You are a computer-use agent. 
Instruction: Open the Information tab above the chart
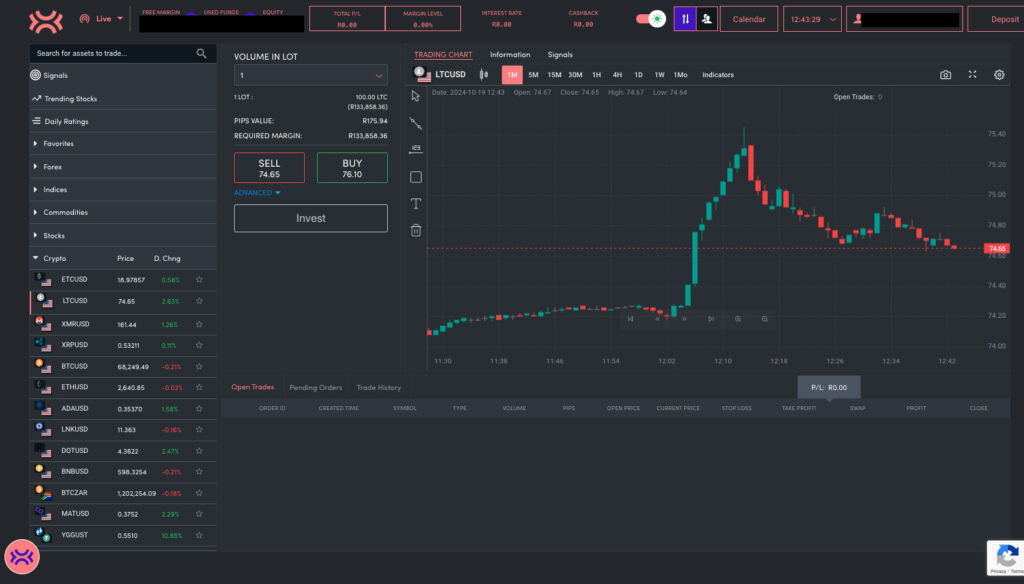pyautogui.click(x=510, y=55)
